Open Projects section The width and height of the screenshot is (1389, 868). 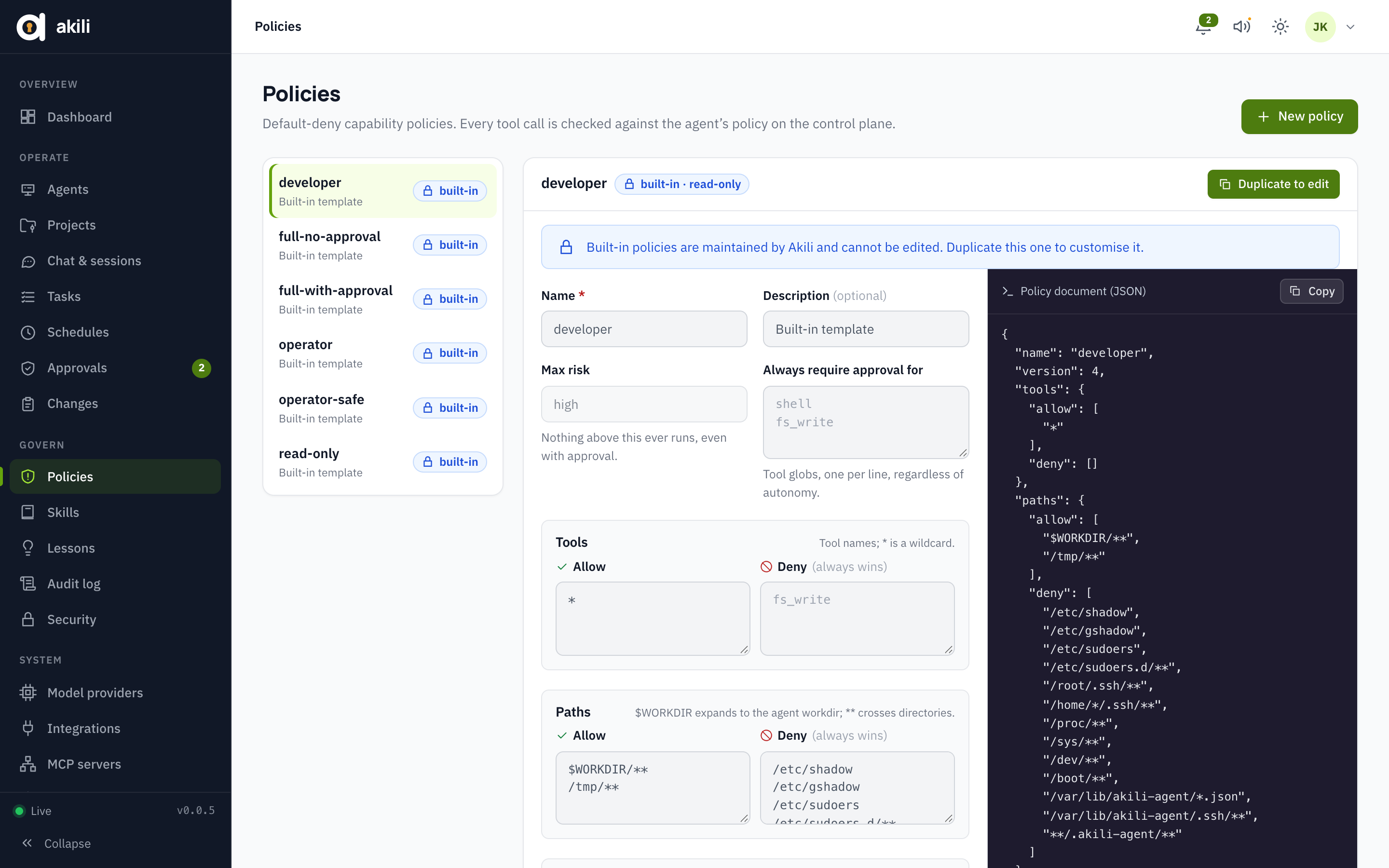coord(115,225)
